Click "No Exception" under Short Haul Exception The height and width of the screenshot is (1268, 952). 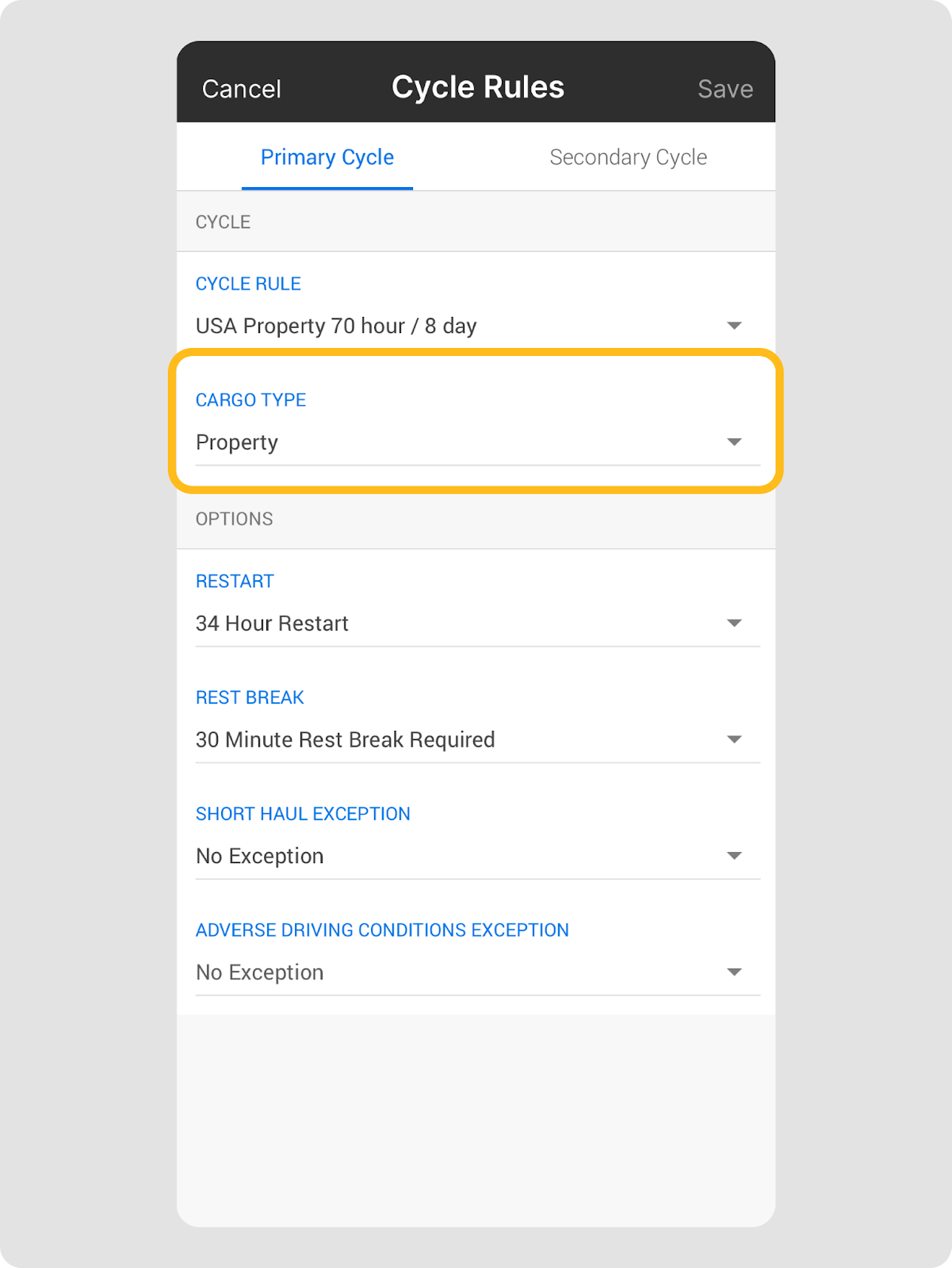pyautogui.click(x=260, y=856)
